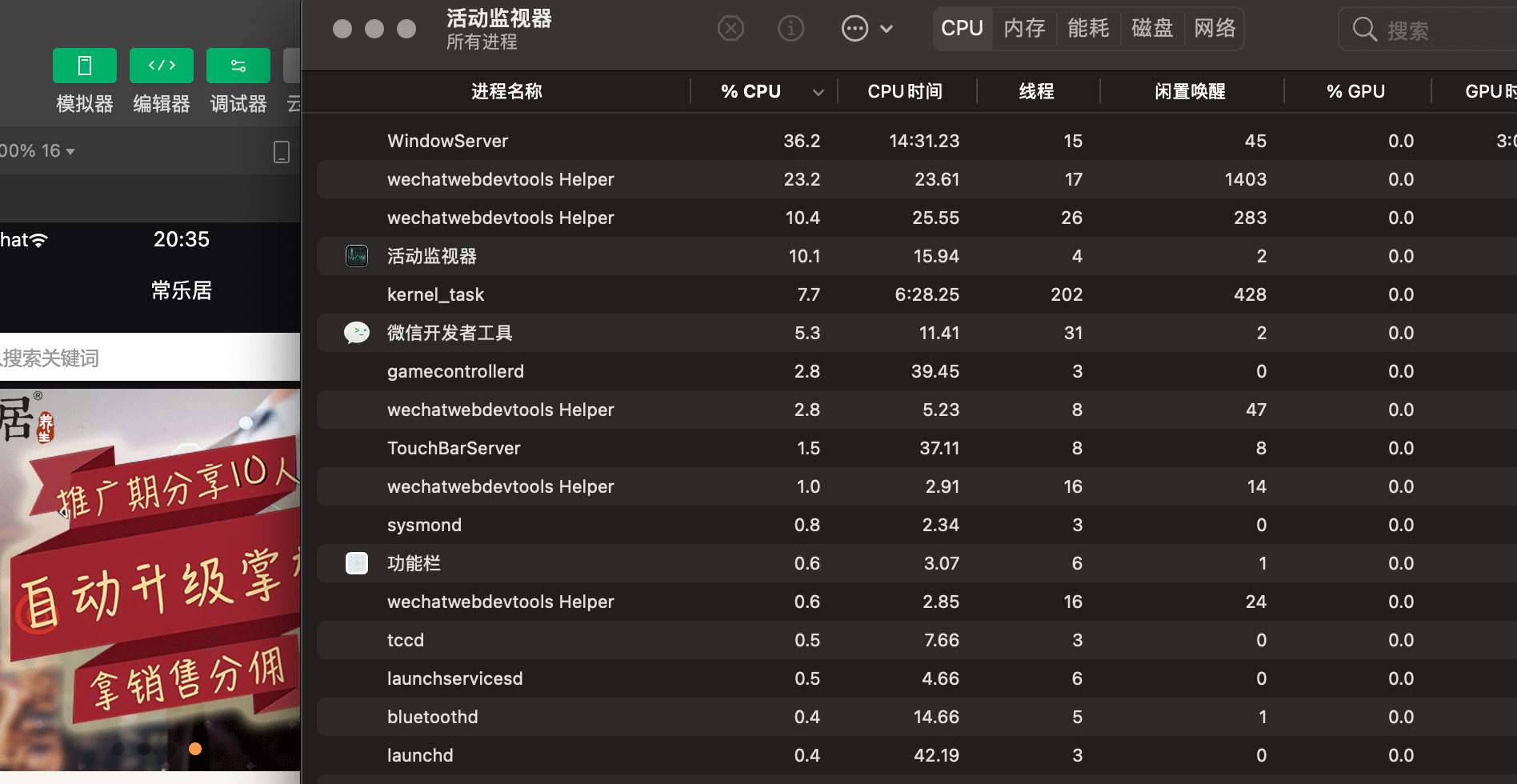Viewport: 1517px width, 784px height.
Task: Switch to the 磁盘 disk tab
Action: coord(1152,29)
